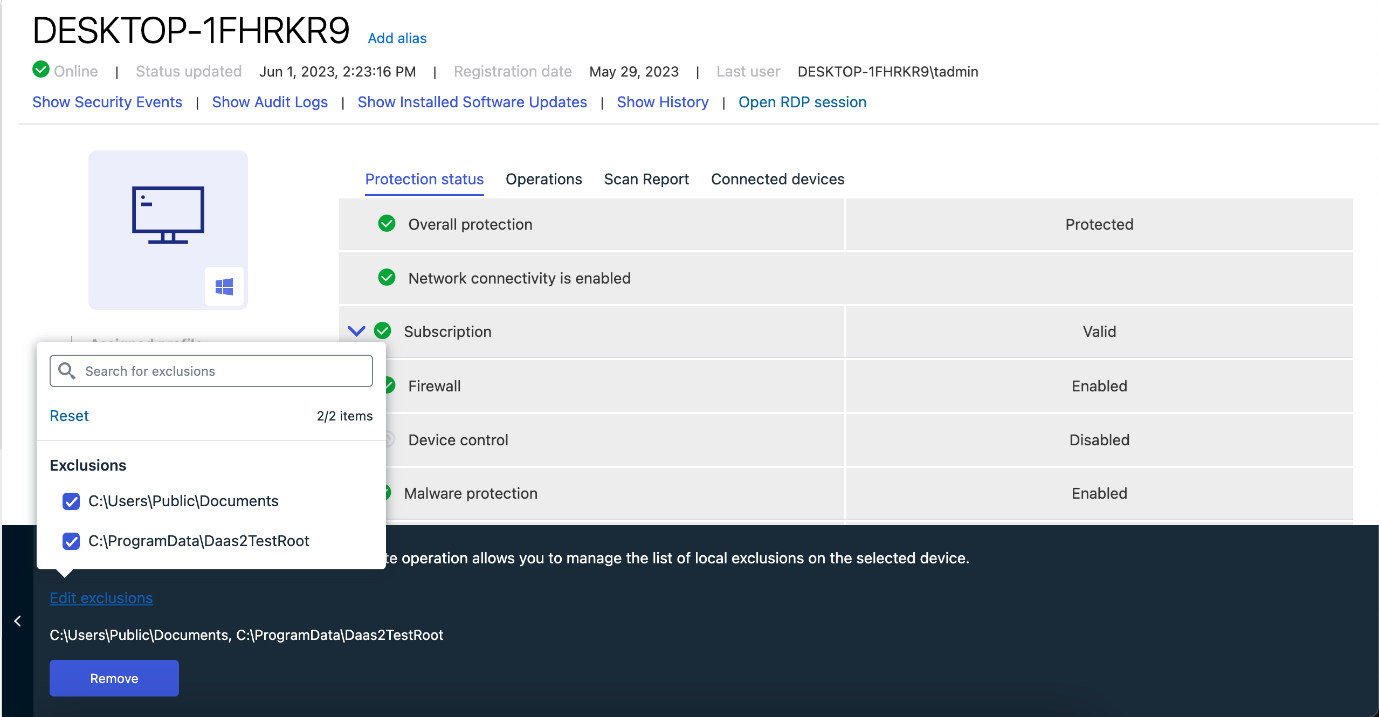Screen dimensions: 1379x717
Task: Click the Device control Disabled value
Action: [x=1099, y=440]
